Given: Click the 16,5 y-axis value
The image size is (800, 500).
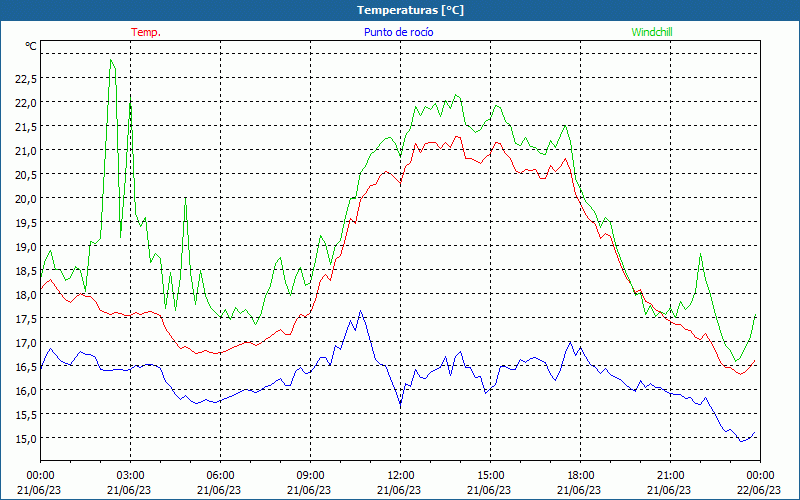Looking at the screenshot, I should [26, 366].
